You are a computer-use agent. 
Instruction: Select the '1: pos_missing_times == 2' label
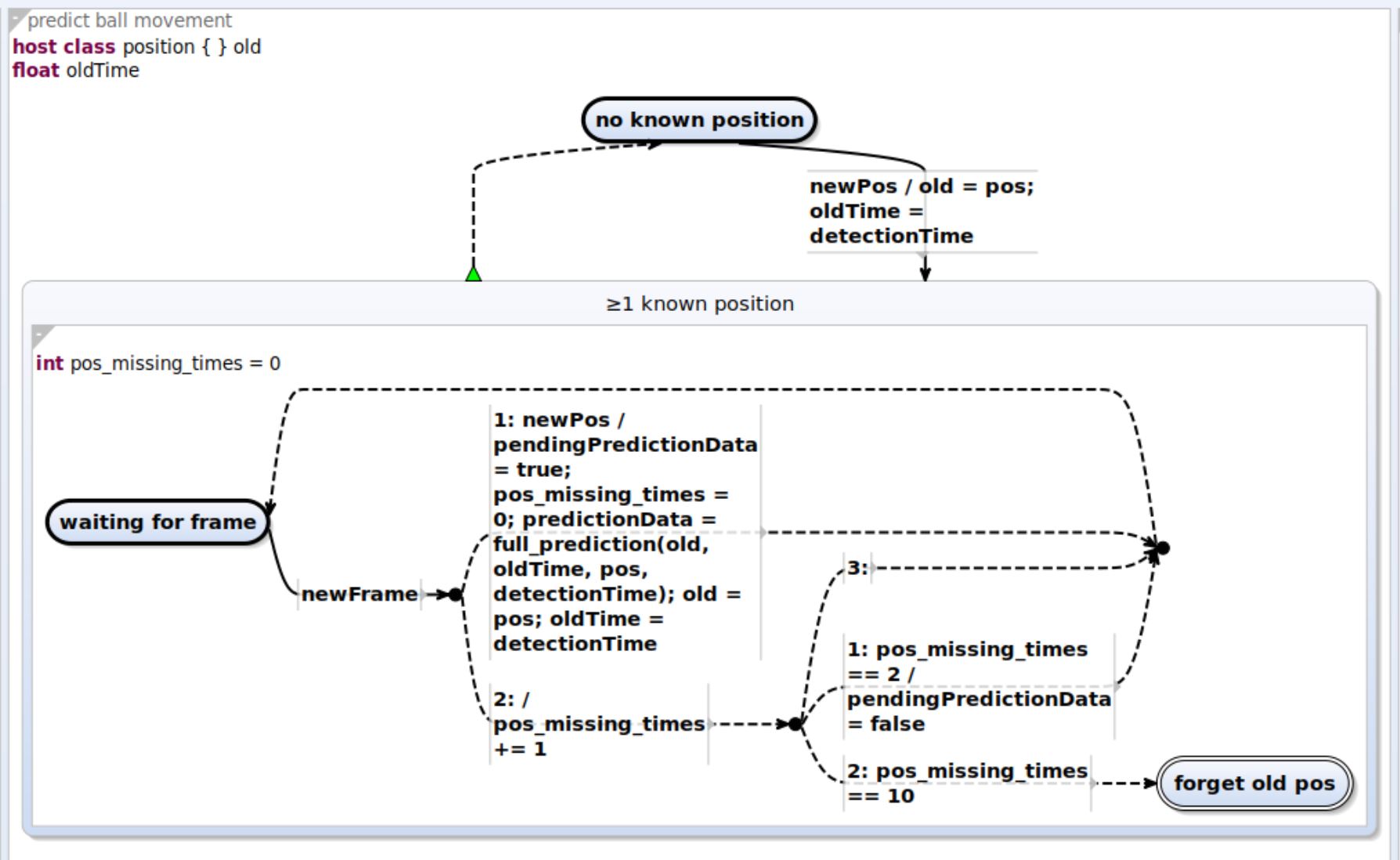(x=979, y=686)
